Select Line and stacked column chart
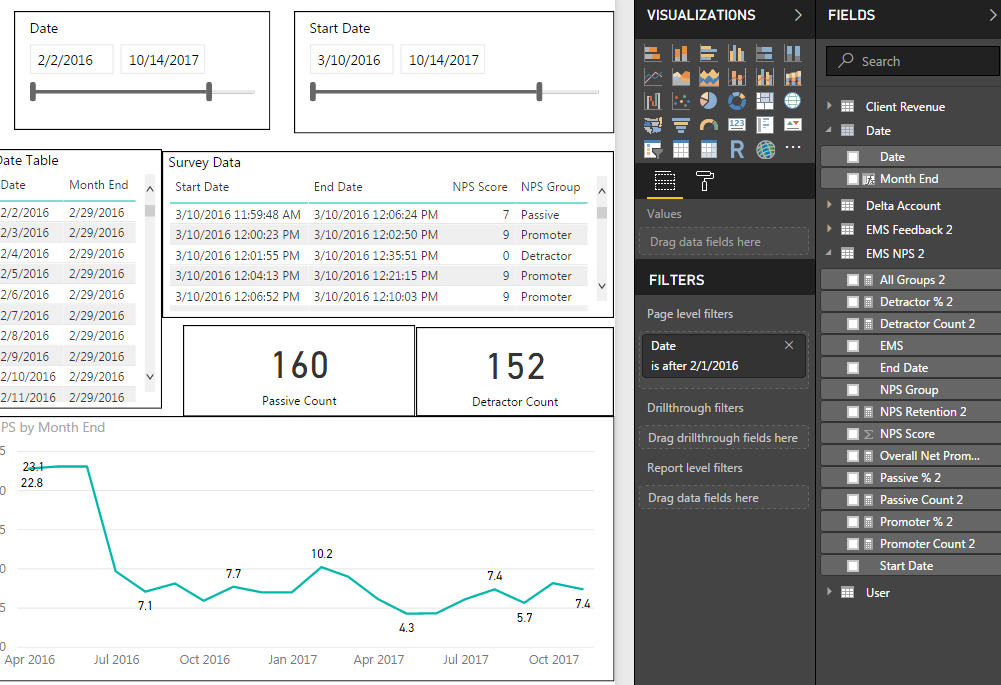The image size is (1001, 685). [x=737, y=78]
